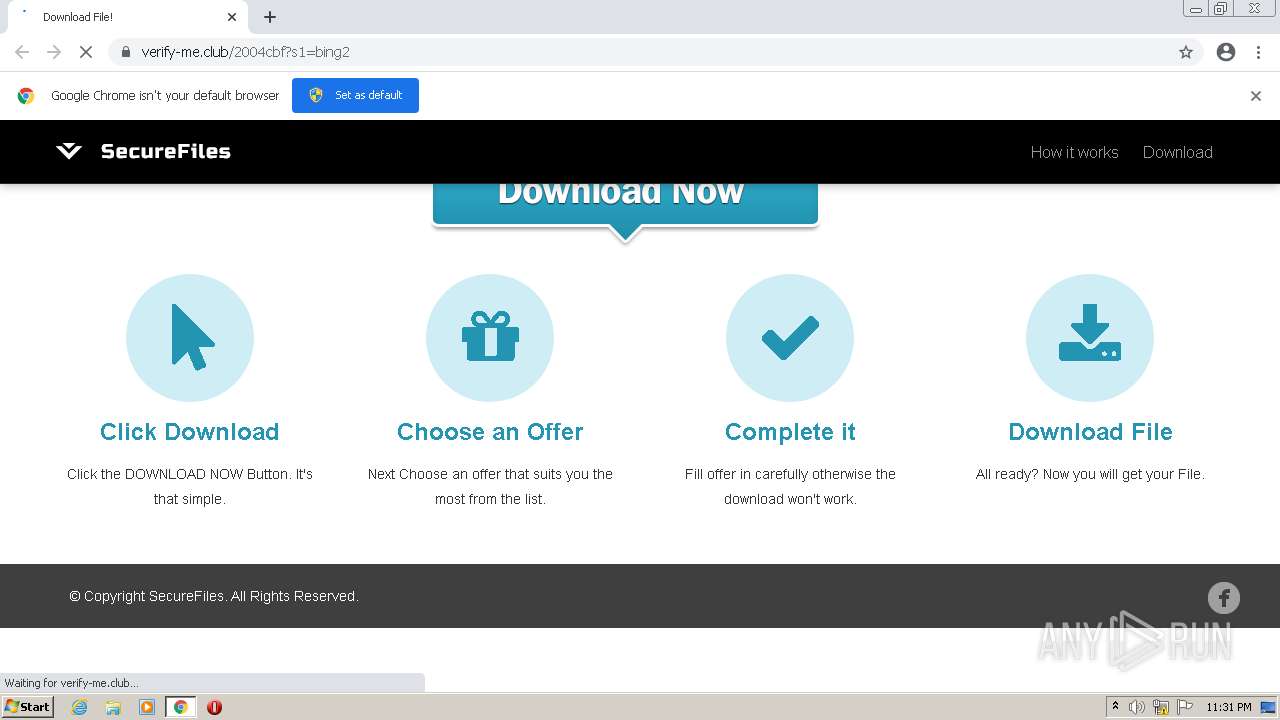Screen dimensions: 1280x720
Task: Click the SecureFiles chevron logo icon
Action: pyautogui.click(x=68, y=152)
